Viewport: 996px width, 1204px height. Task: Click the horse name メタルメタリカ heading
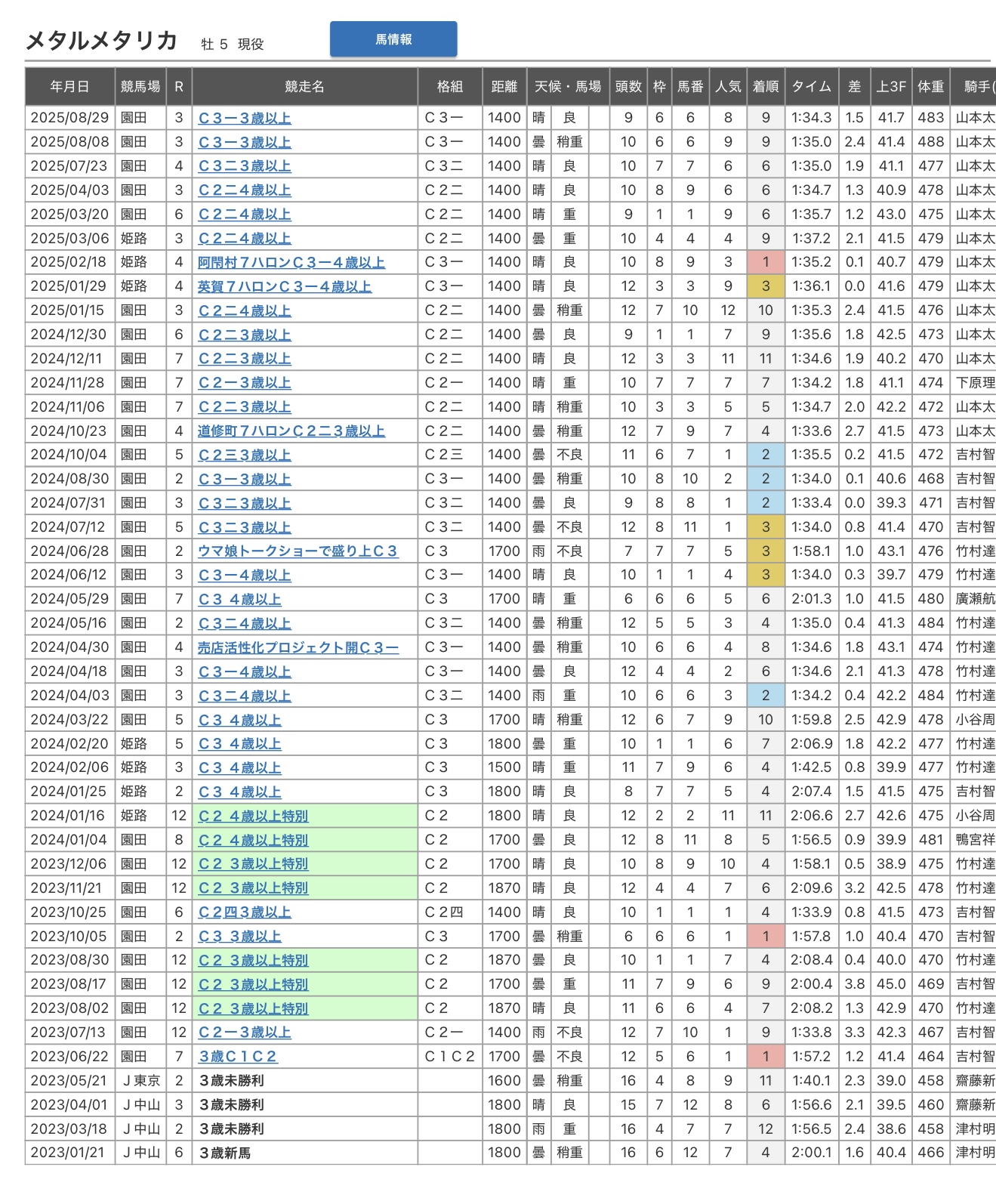point(102,41)
